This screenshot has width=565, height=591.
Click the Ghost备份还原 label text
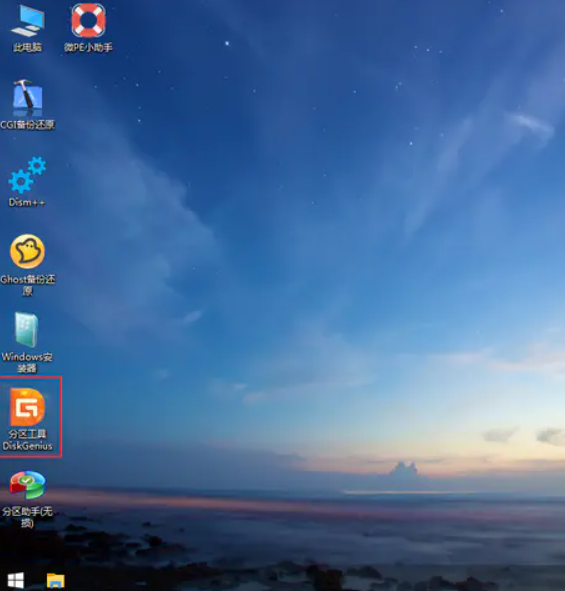coord(28,285)
